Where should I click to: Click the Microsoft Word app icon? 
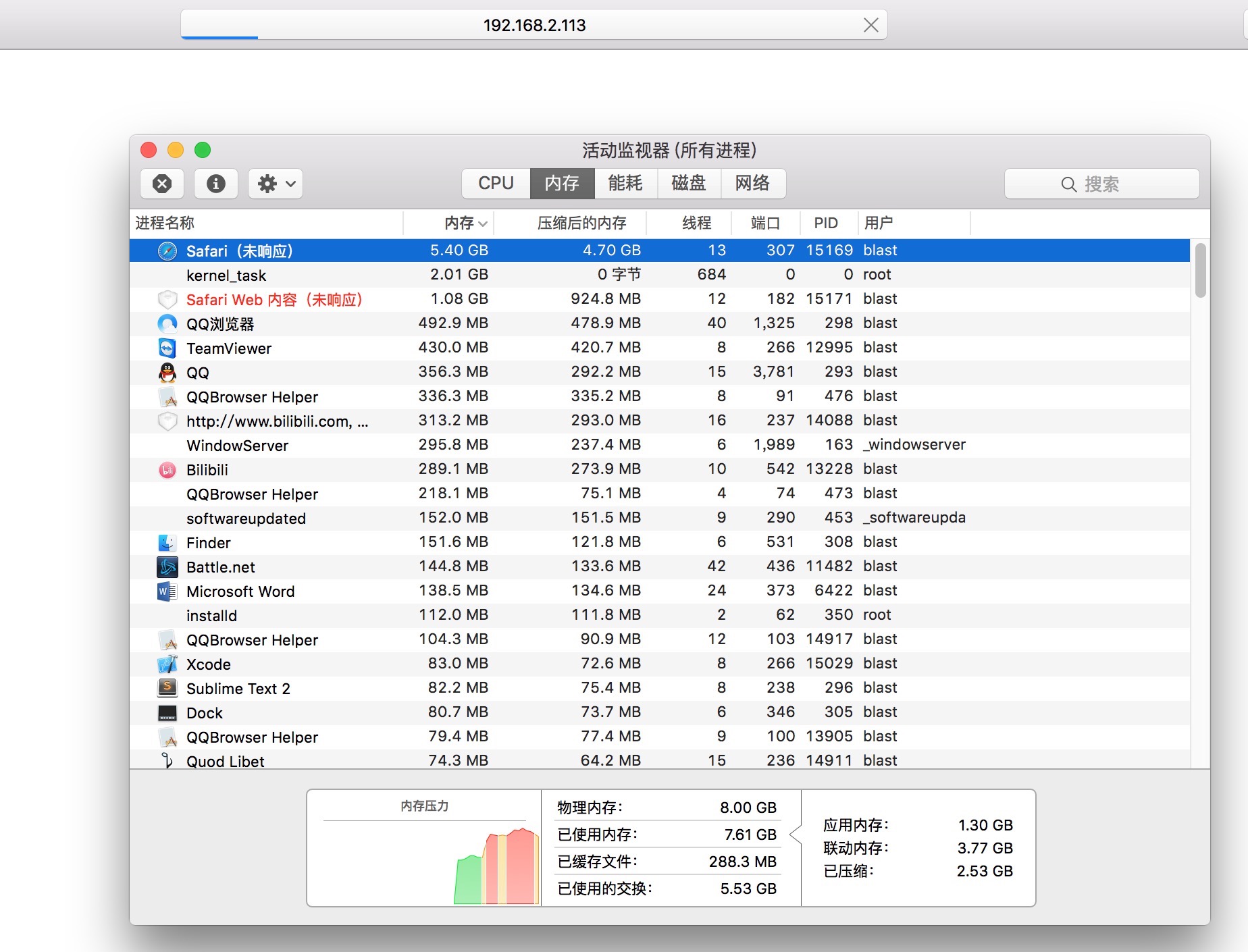point(167,591)
